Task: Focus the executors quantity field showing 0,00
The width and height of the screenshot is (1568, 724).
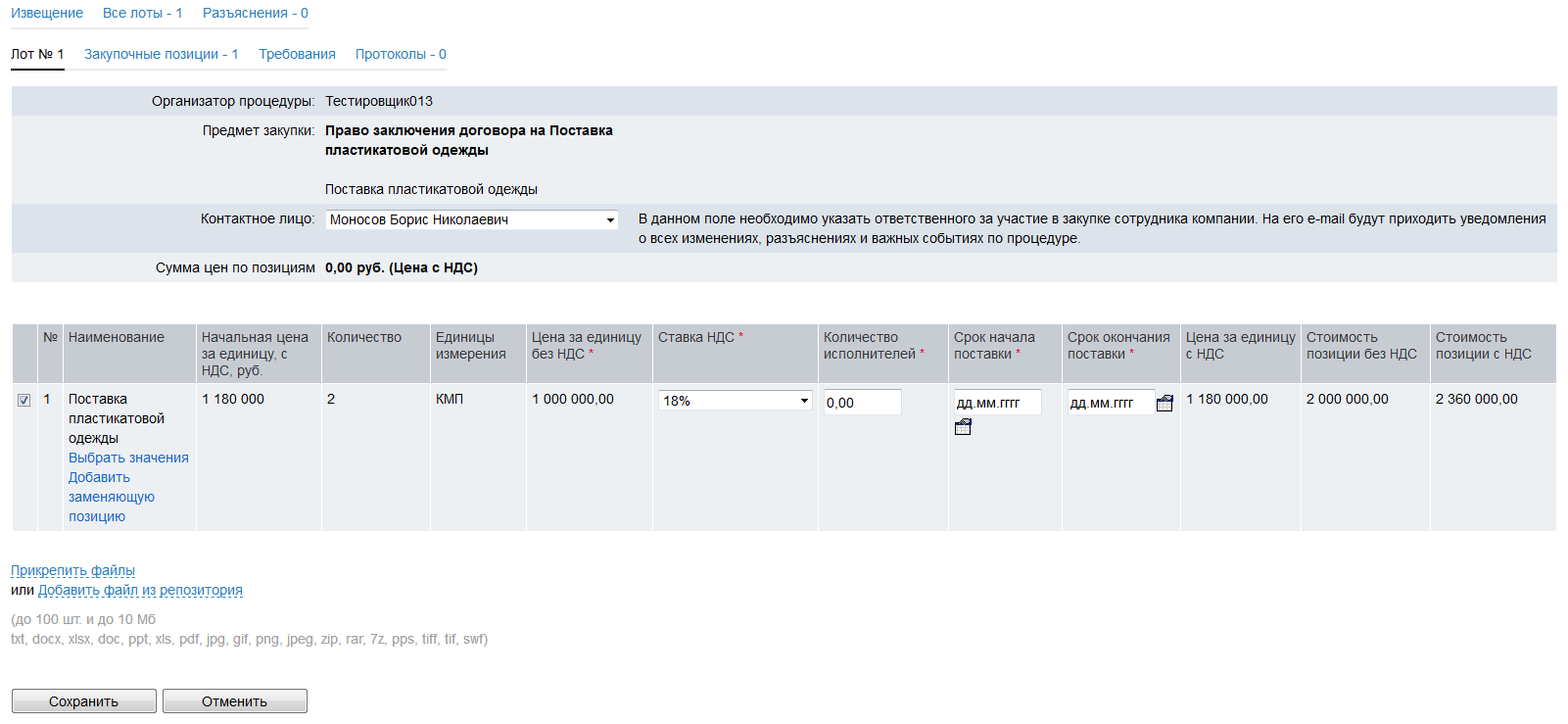Action: [x=862, y=402]
